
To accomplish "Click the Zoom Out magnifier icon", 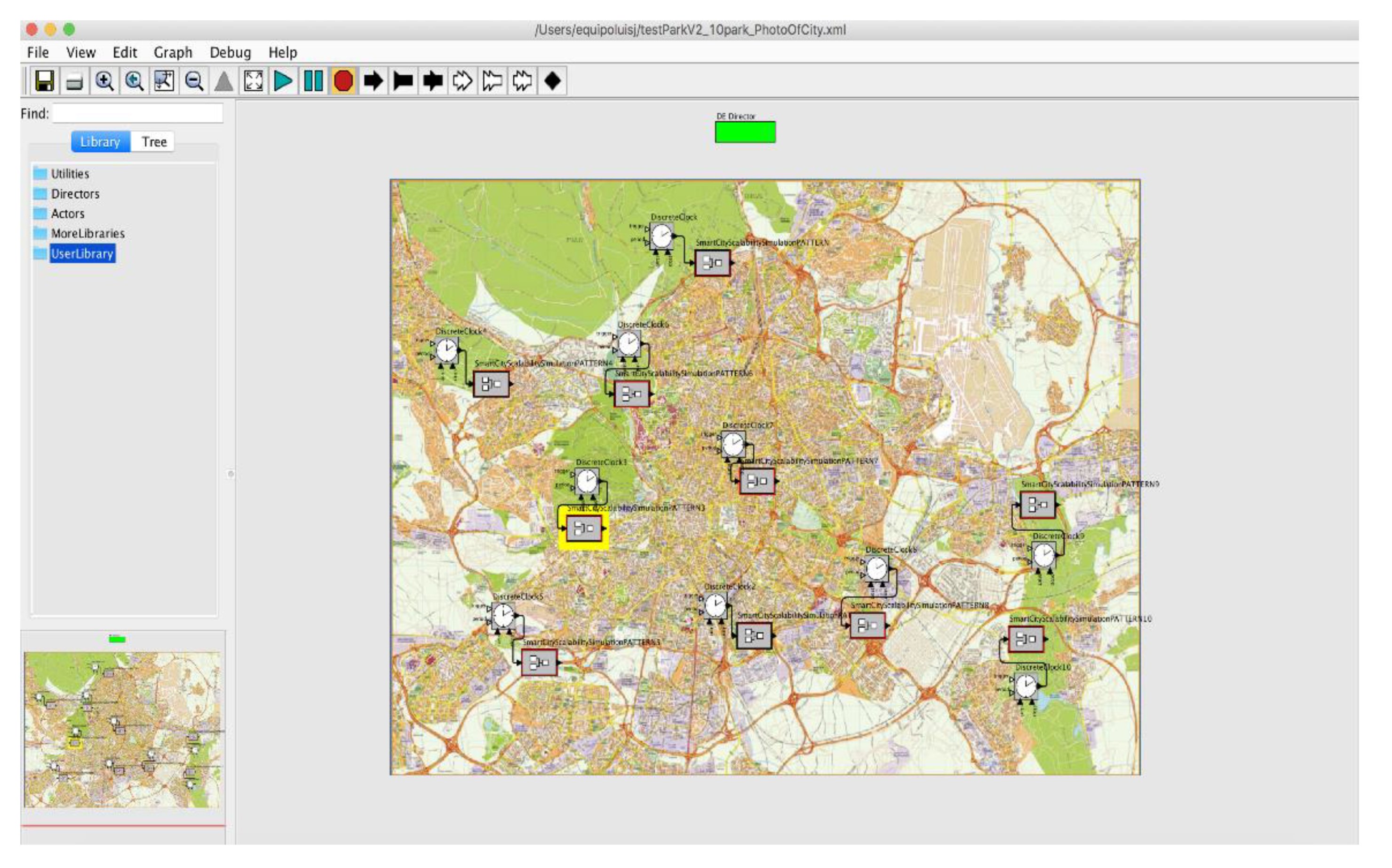I will click(194, 81).
